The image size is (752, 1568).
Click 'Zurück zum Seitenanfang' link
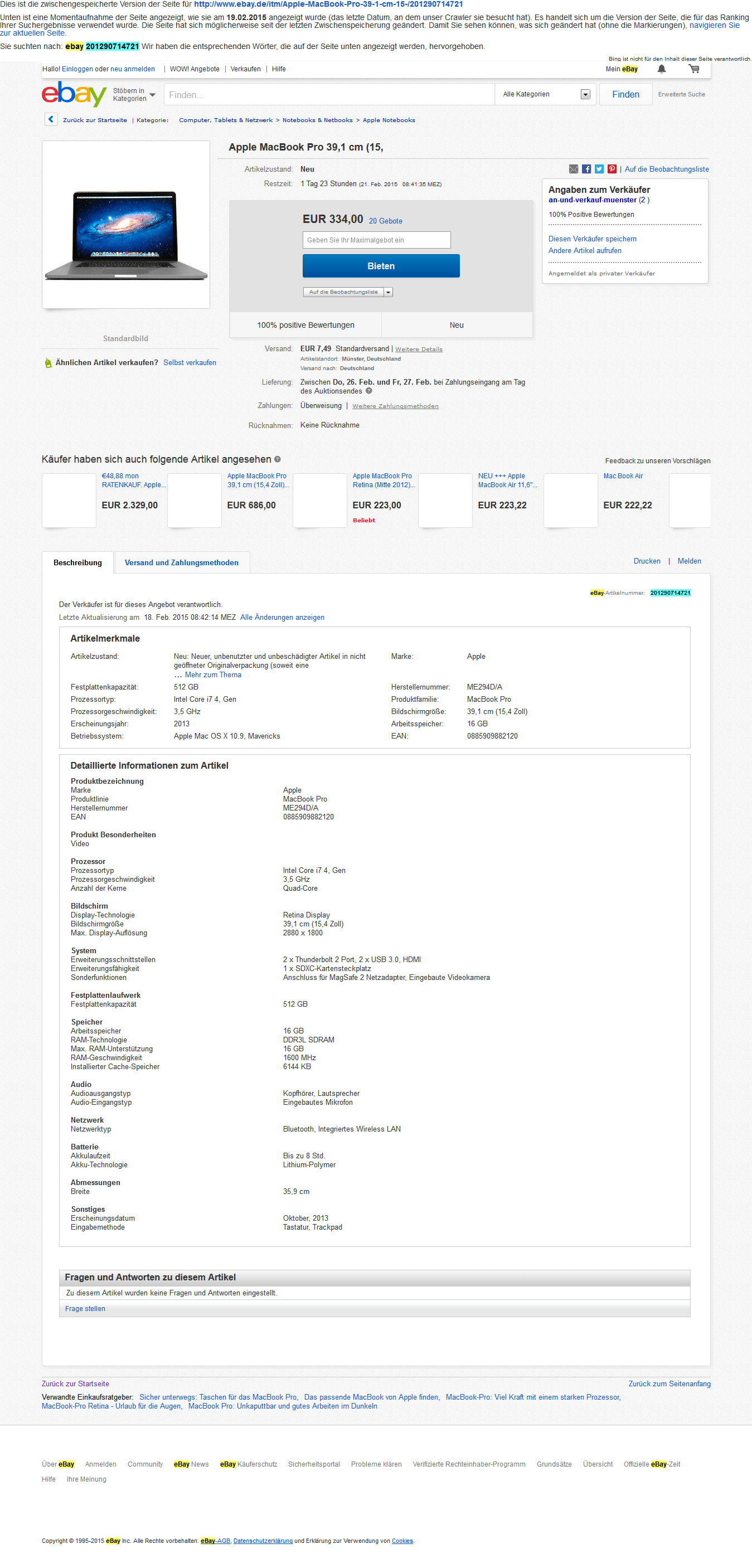[669, 1383]
